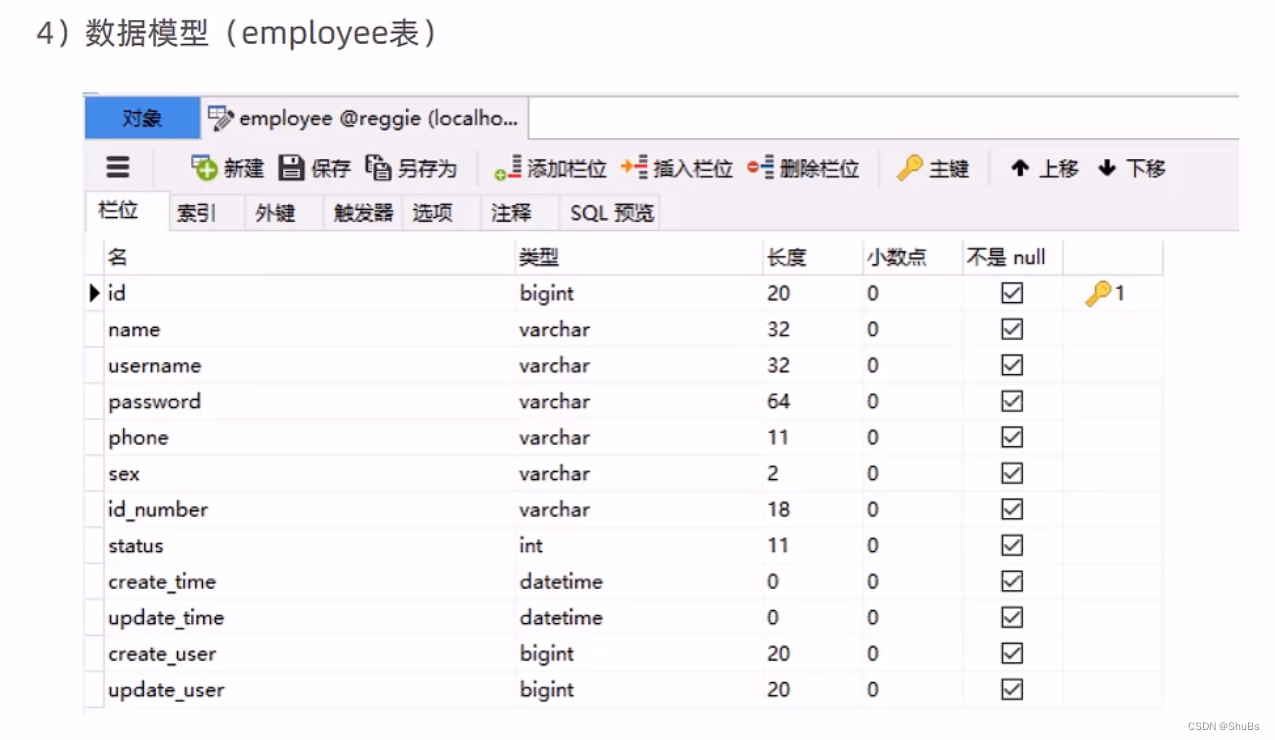This screenshot has height=740, width=1275.
Task: Select the employee @reggie tab
Action: [364, 118]
